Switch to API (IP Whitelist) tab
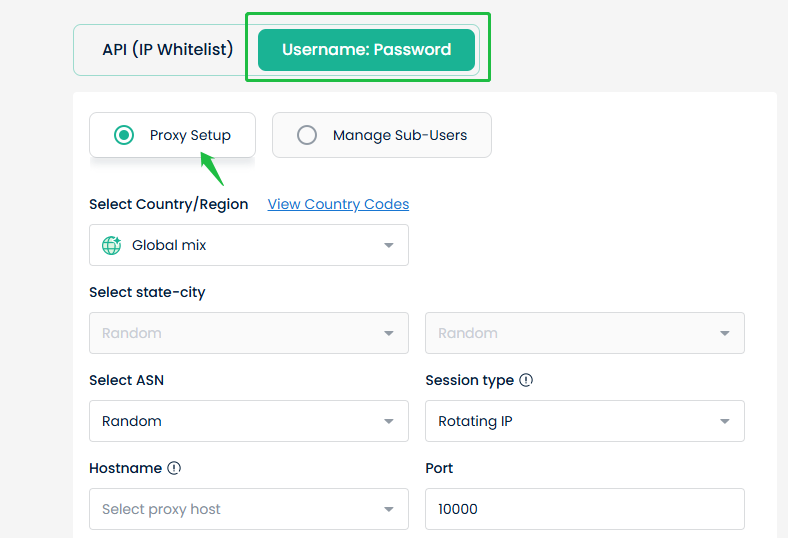The image size is (788, 538). click(168, 50)
